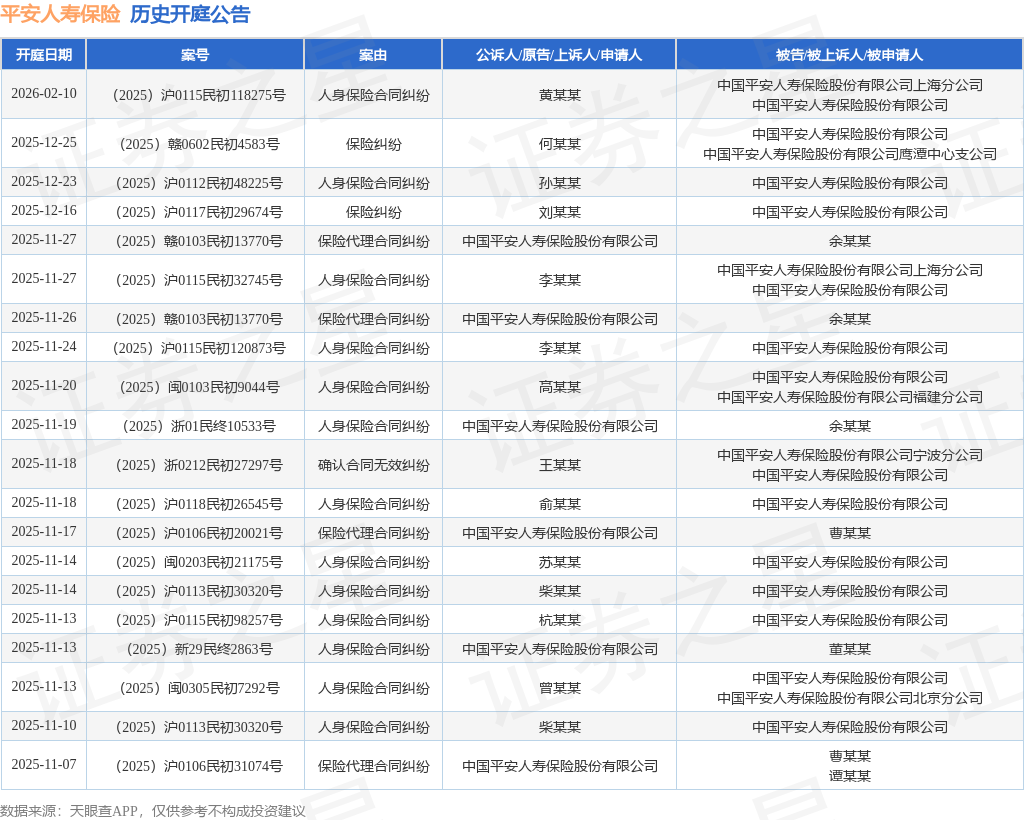Click case number (2025)闽0103民初9044号
The image size is (1024, 820).
coord(199,387)
